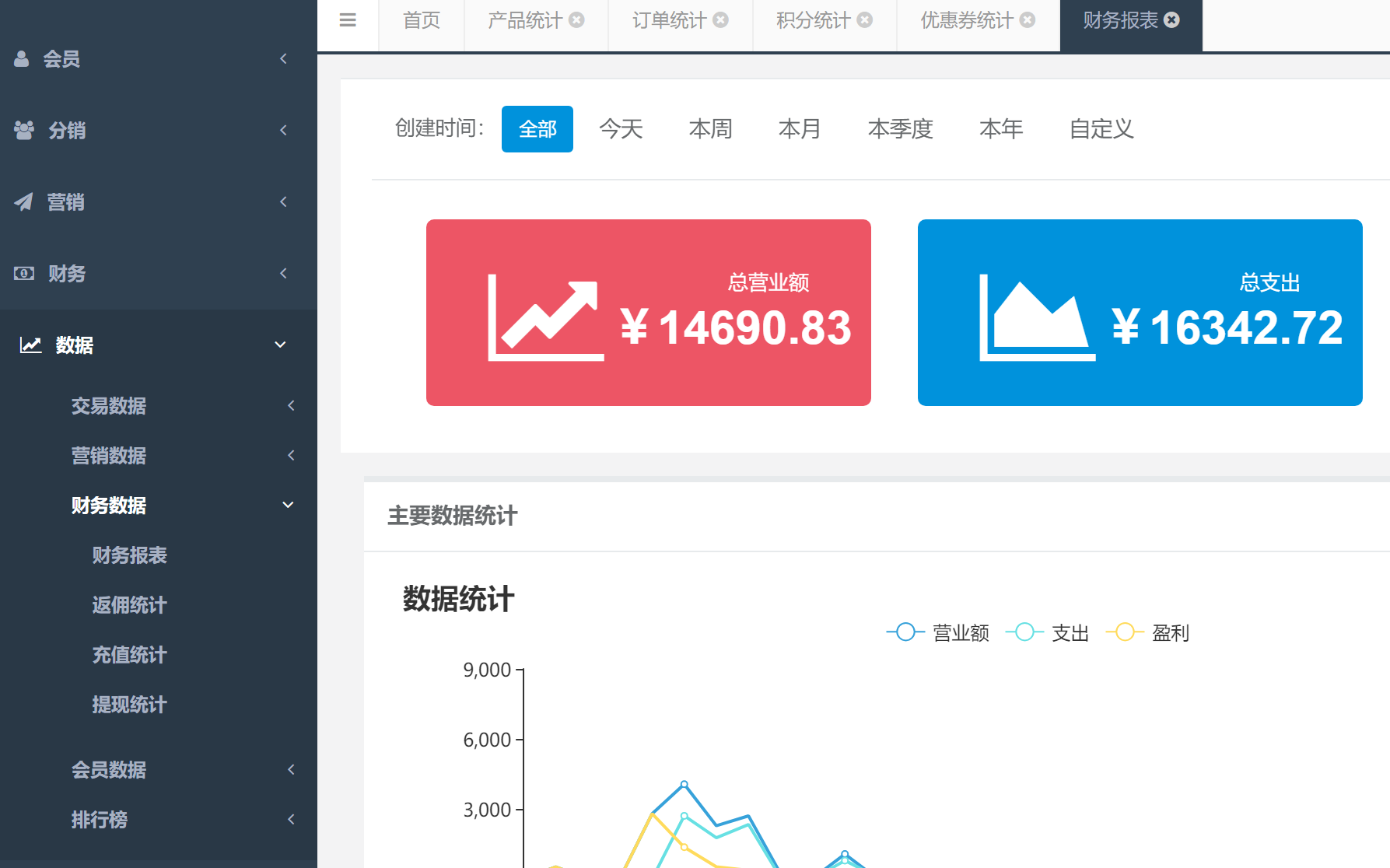
Task: Open the 首页 tab
Action: pyautogui.click(x=422, y=21)
